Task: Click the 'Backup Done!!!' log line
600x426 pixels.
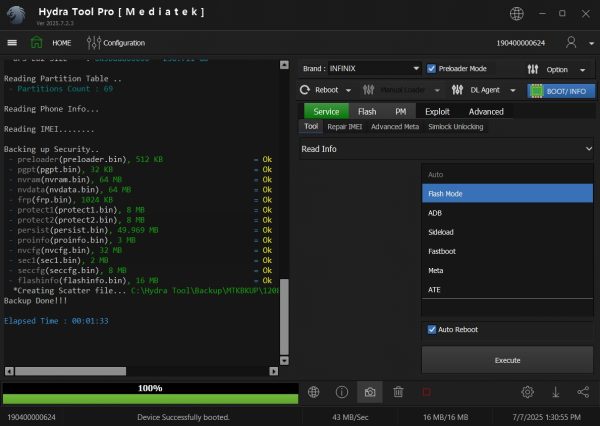Action: tap(36, 301)
